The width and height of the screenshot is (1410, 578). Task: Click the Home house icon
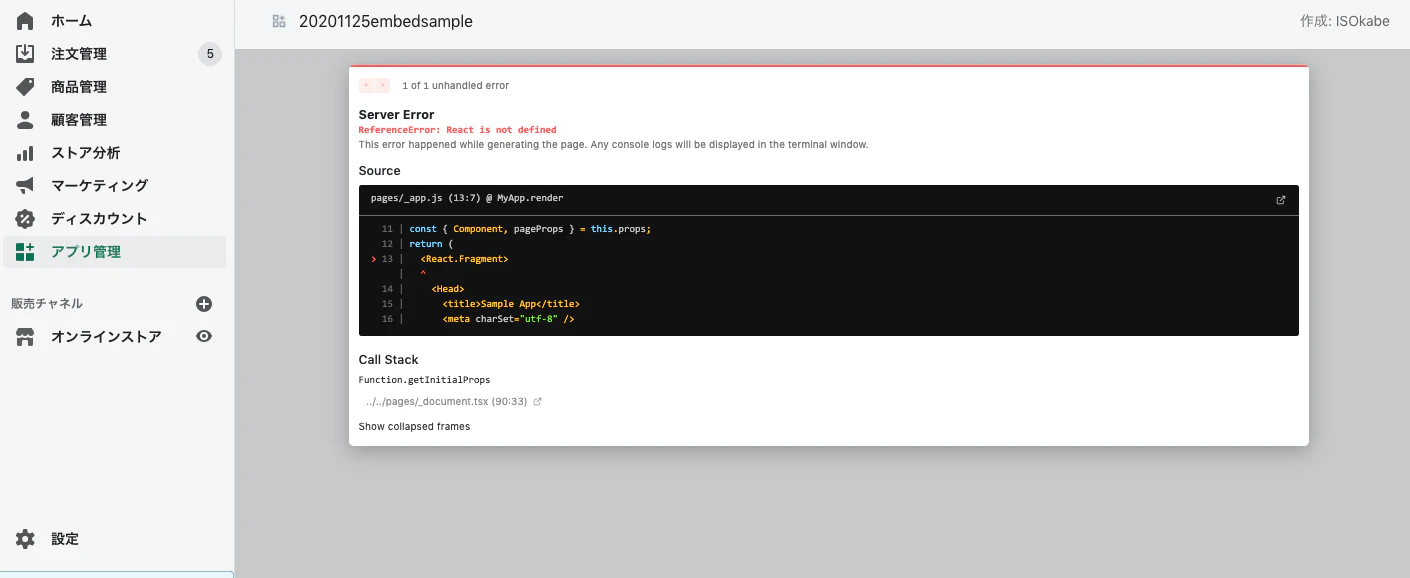[26, 21]
